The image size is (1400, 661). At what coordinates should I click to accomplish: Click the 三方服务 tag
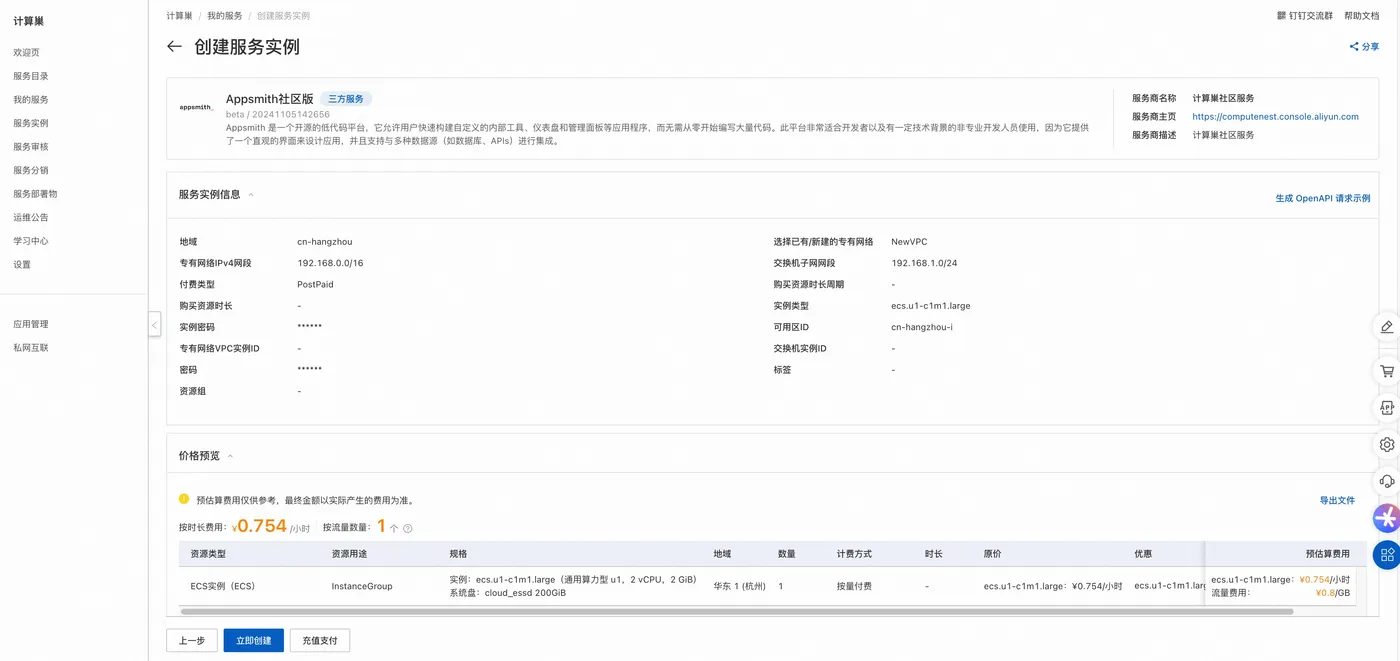point(346,99)
